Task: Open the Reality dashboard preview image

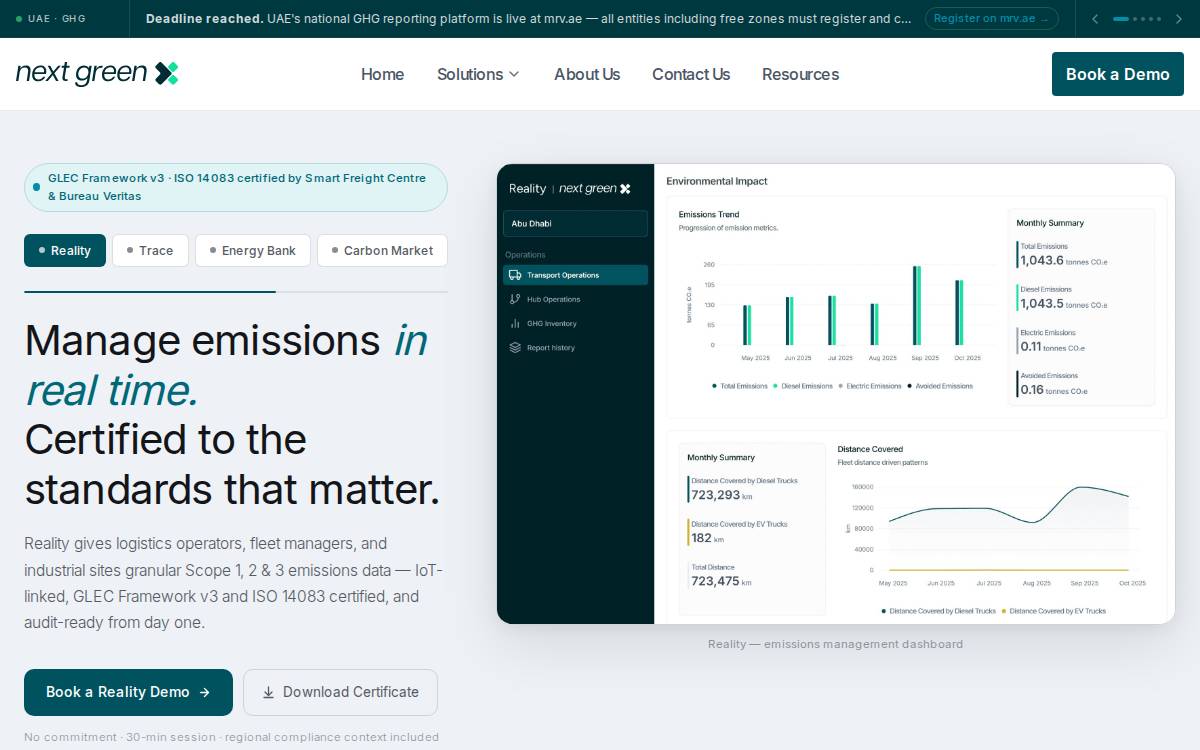Action: click(836, 394)
